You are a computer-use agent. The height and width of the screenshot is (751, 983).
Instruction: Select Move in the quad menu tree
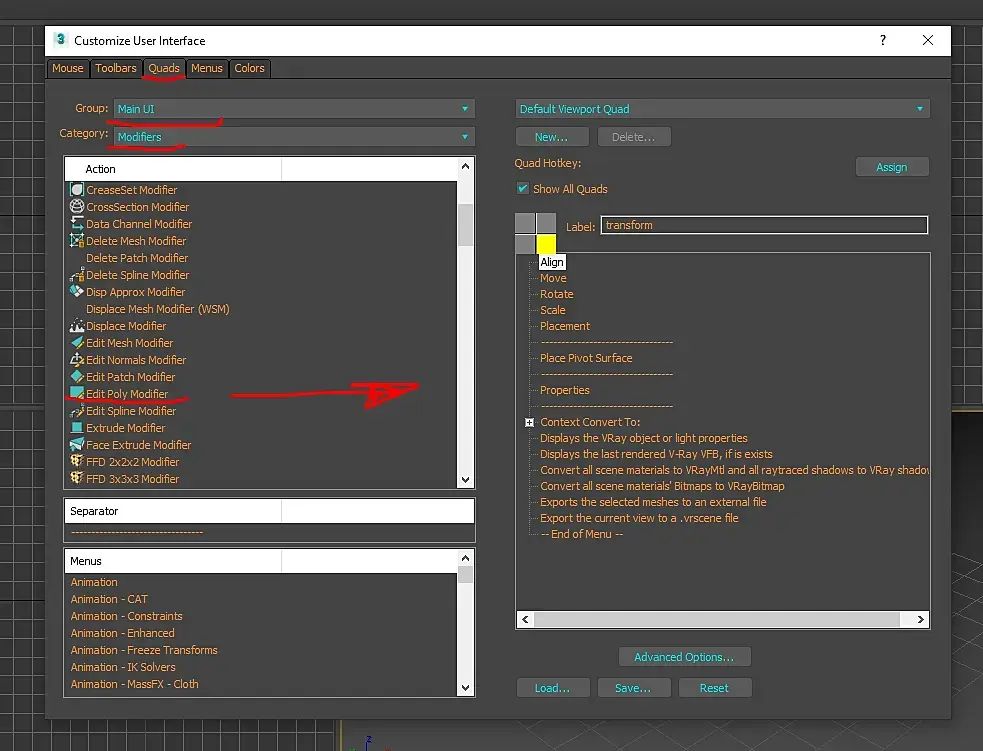click(x=553, y=278)
